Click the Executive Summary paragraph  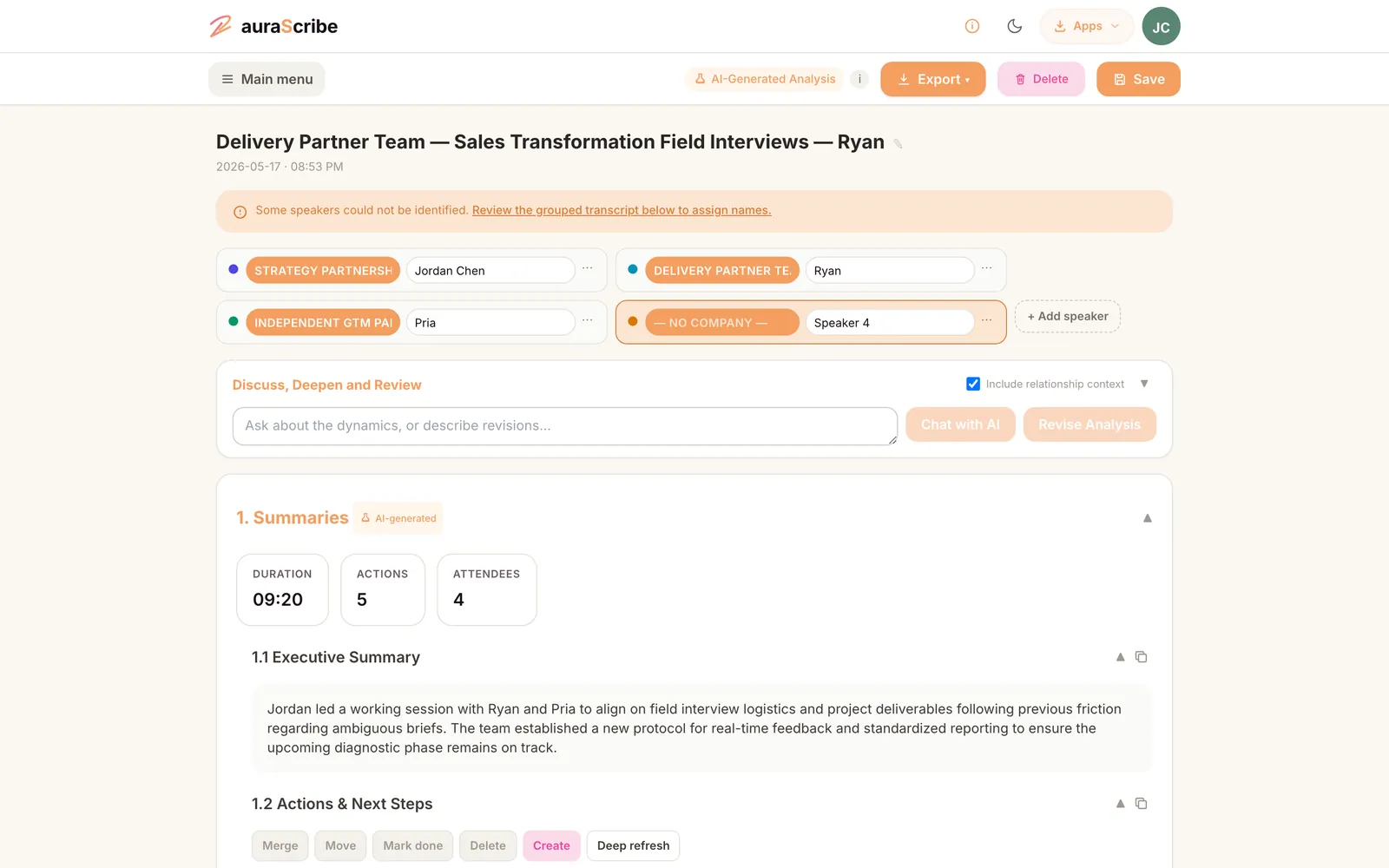click(701, 728)
